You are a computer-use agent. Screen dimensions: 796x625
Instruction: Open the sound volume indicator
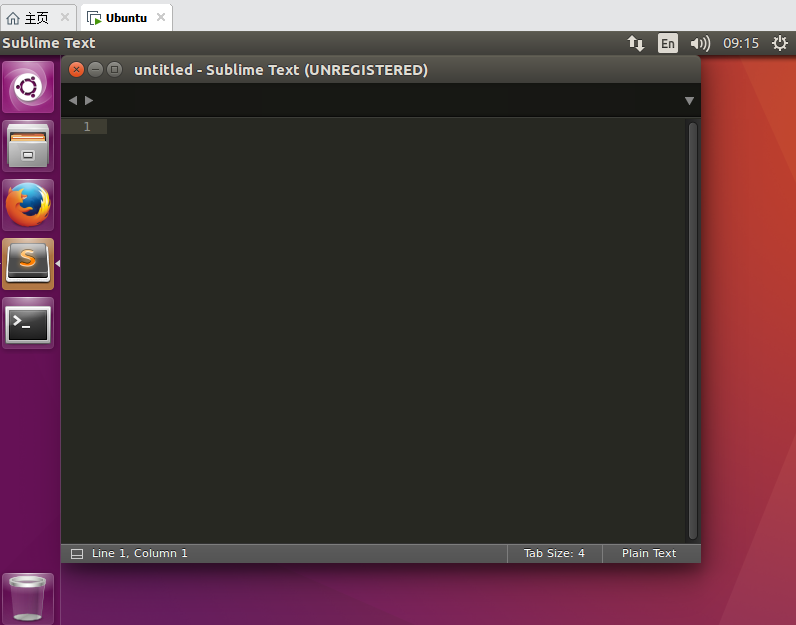700,44
